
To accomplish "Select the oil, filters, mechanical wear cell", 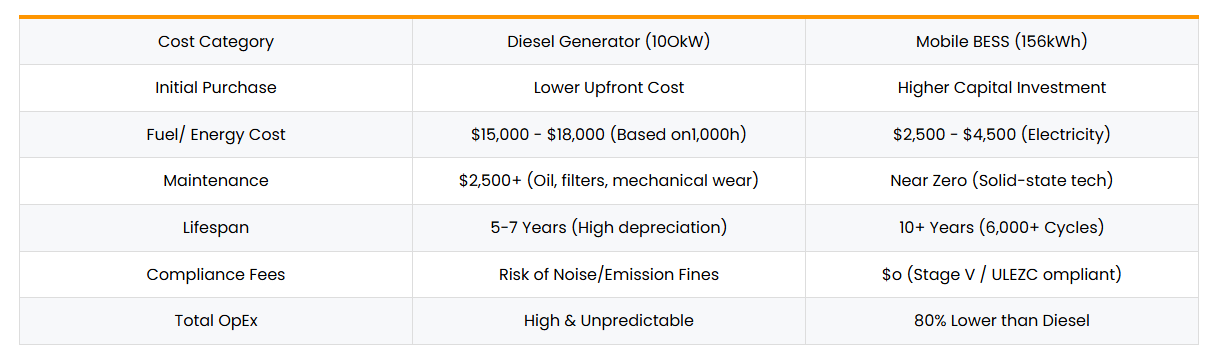I will (x=609, y=181).
